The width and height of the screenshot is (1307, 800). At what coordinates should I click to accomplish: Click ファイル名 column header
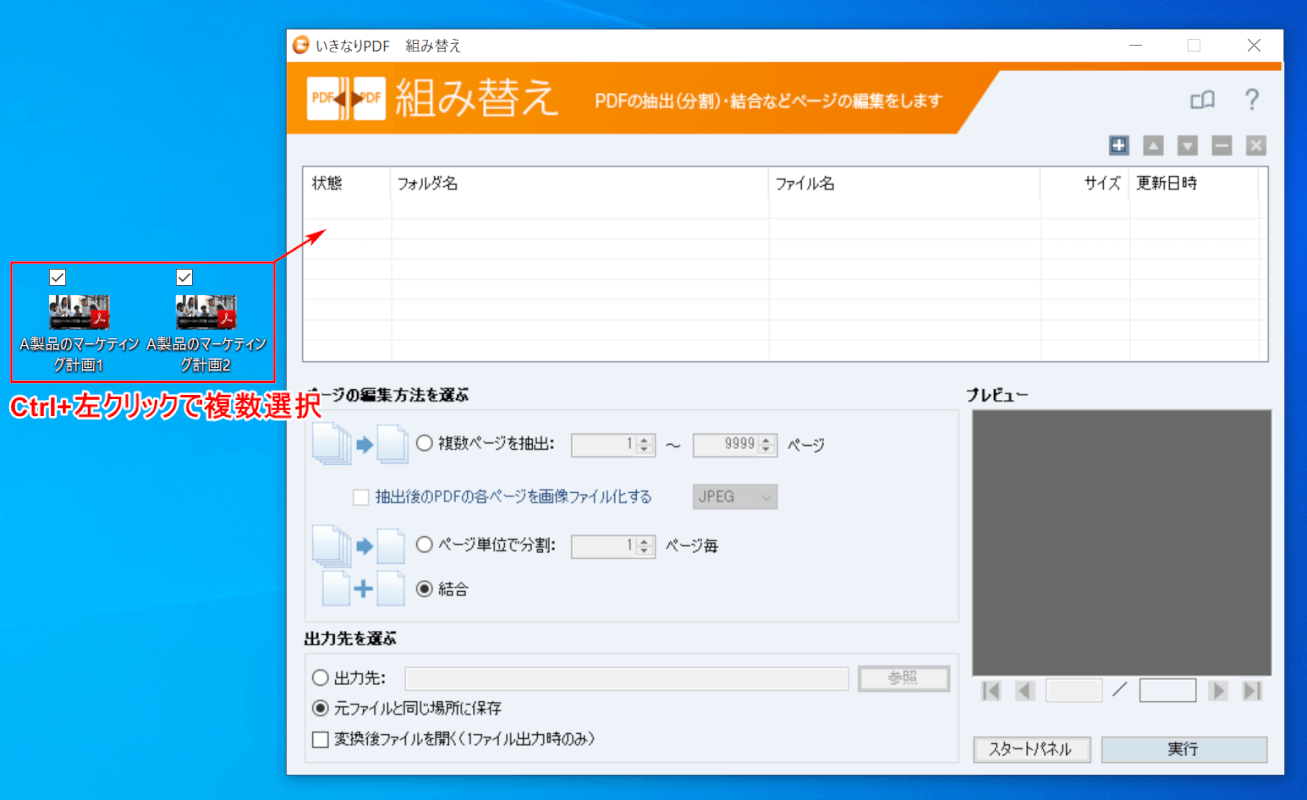click(905, 183)
